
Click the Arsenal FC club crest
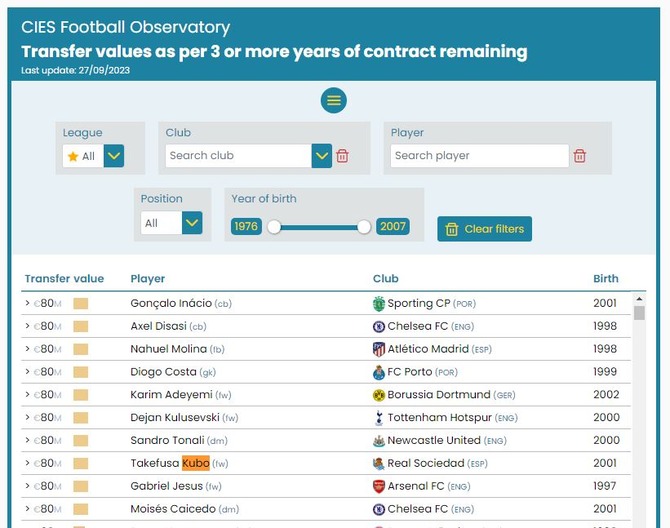(x=379, y=487)
